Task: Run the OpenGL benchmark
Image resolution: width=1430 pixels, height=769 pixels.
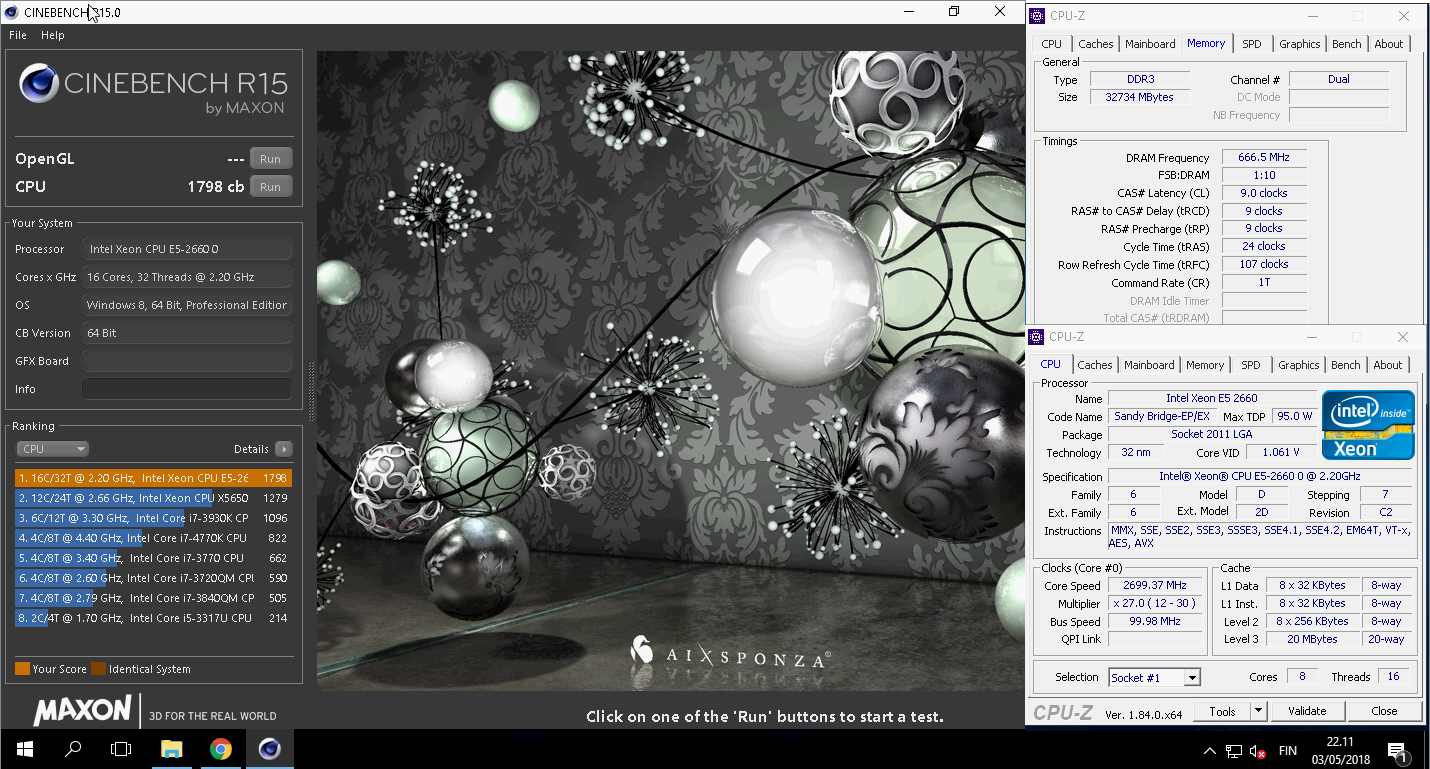Action: pos(270,158)
